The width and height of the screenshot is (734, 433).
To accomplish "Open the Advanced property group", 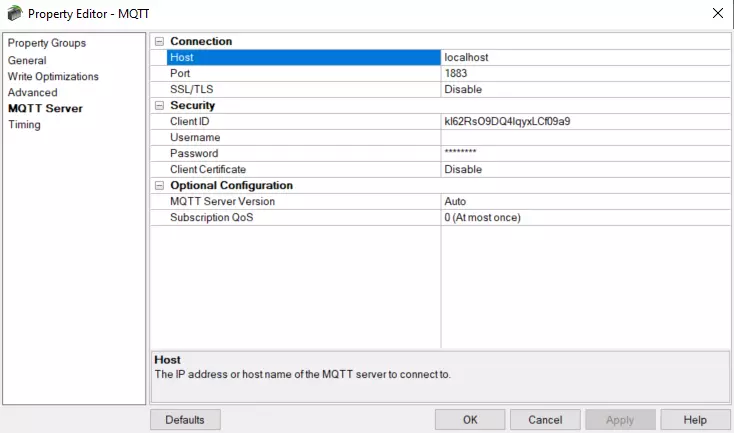I will (x=32, y=92).
